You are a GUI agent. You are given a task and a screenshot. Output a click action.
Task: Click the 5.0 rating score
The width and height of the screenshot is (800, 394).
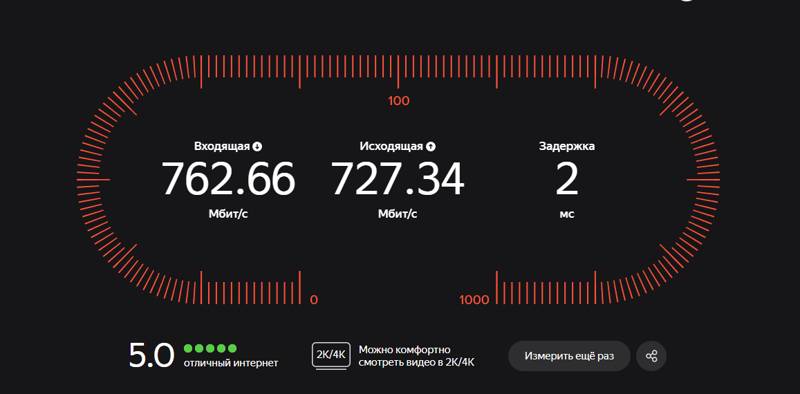152,356
